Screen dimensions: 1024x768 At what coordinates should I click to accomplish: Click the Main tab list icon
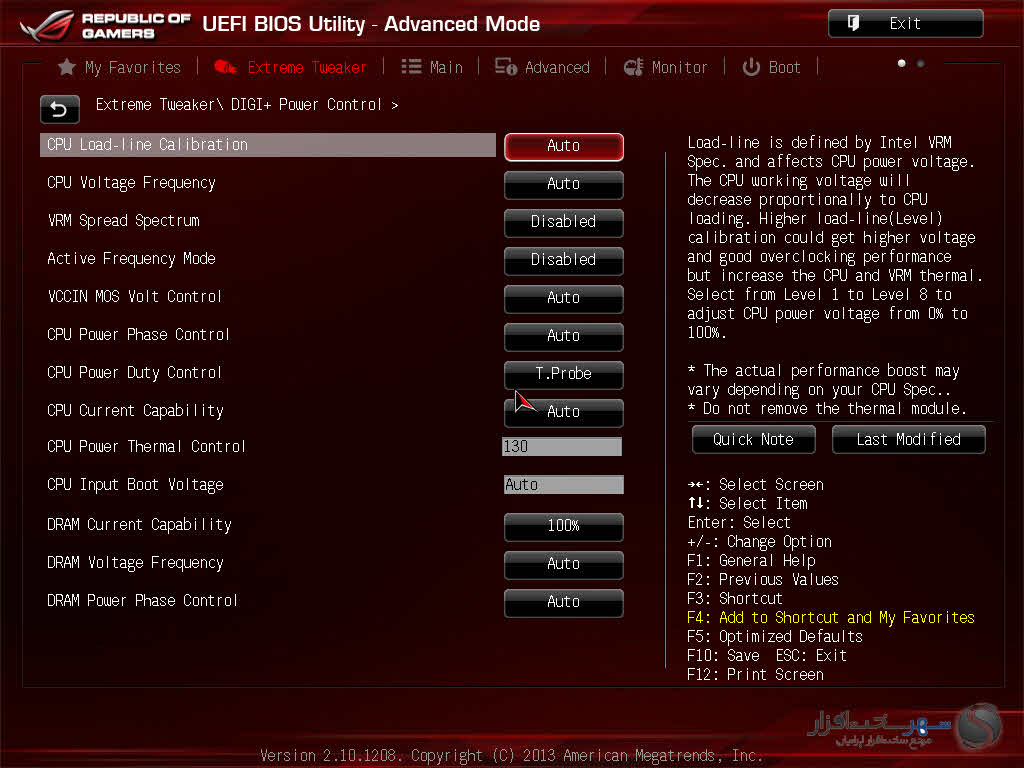click(x=411, y=67)
